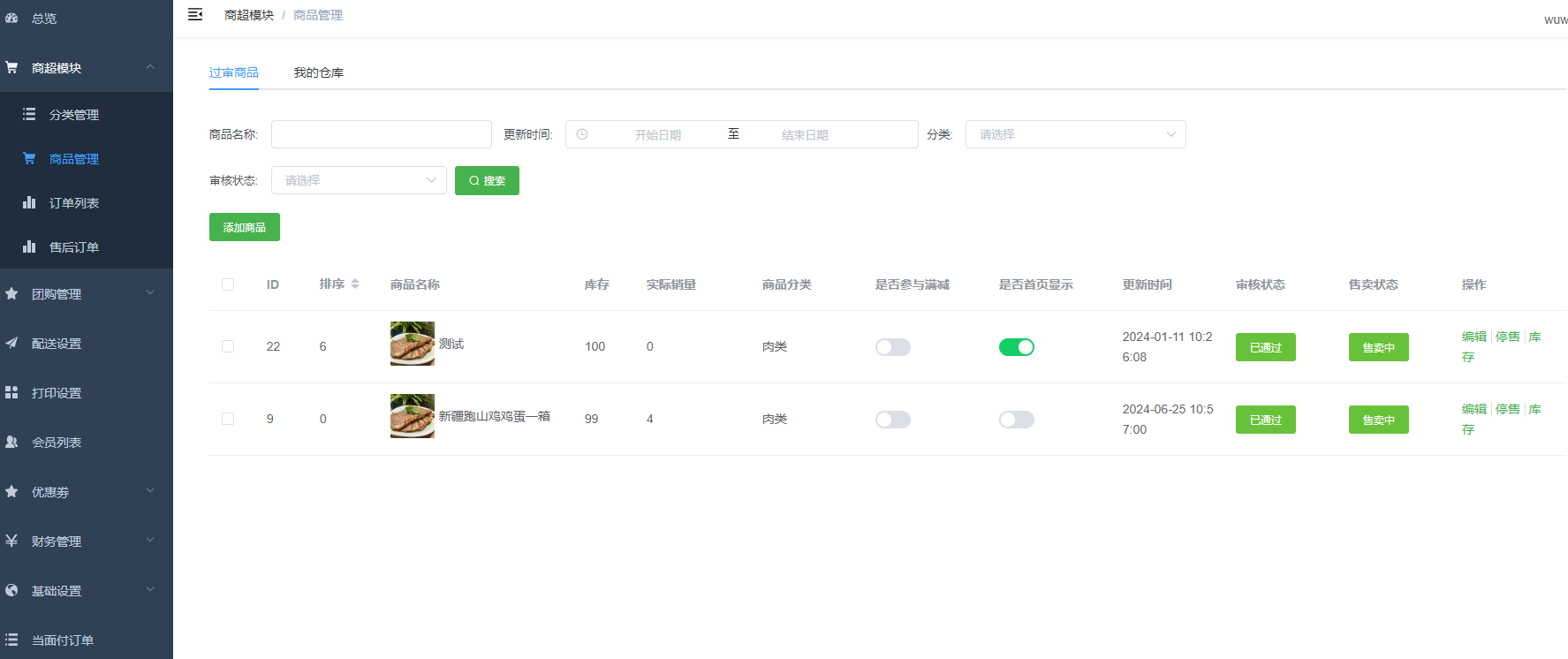This screenshot has width=1568, height=659.
Task: Click the list icon for 分类管理
Action: click(29, 114)
